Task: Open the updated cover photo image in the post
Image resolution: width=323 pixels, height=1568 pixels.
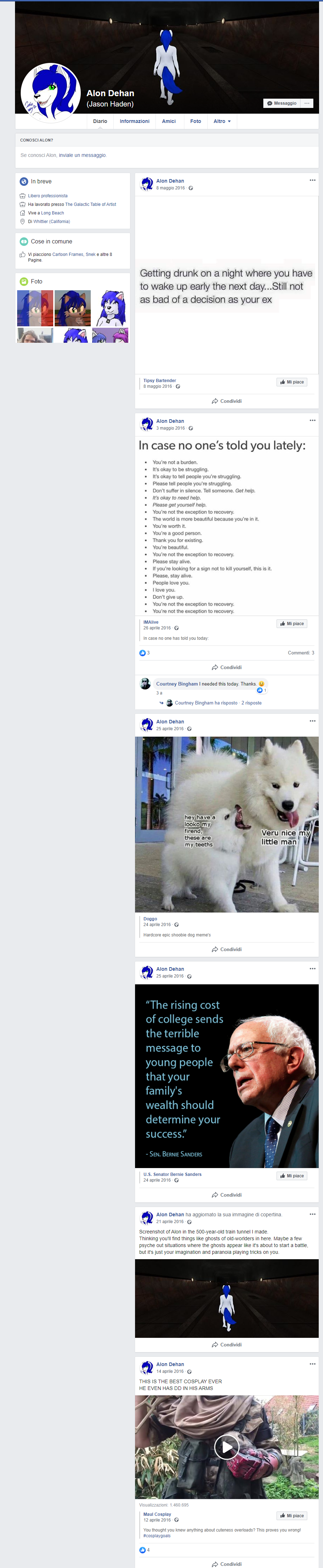Action: point(227,1299)
